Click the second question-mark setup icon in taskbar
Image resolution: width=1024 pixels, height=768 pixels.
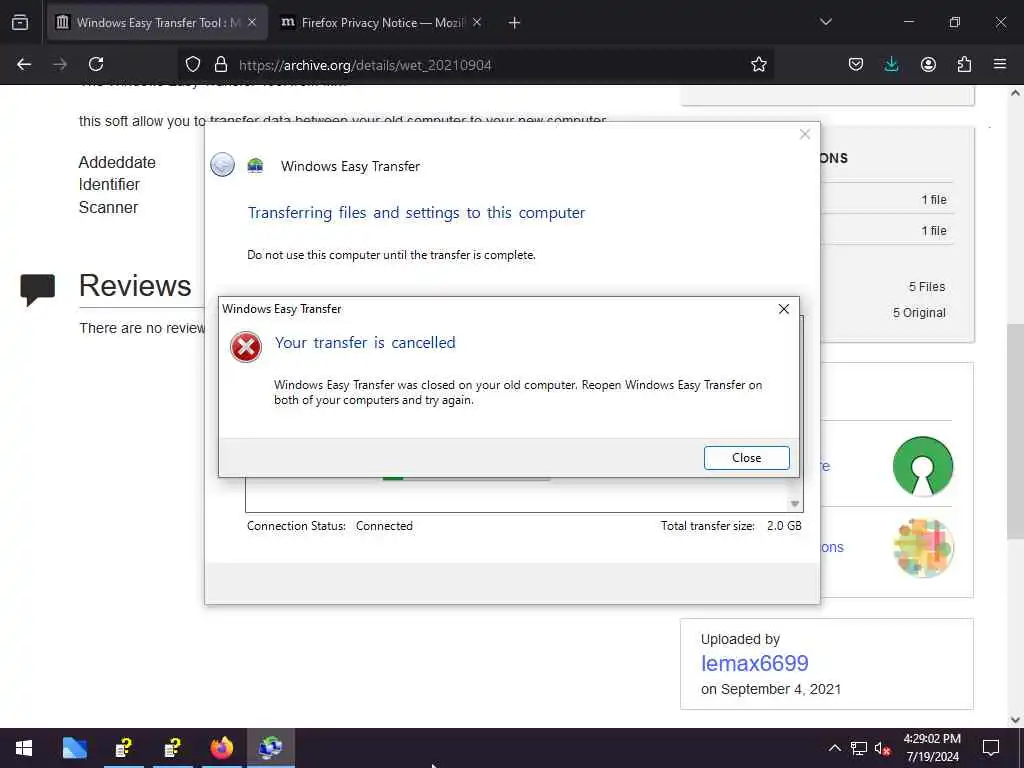coord(172,748)
